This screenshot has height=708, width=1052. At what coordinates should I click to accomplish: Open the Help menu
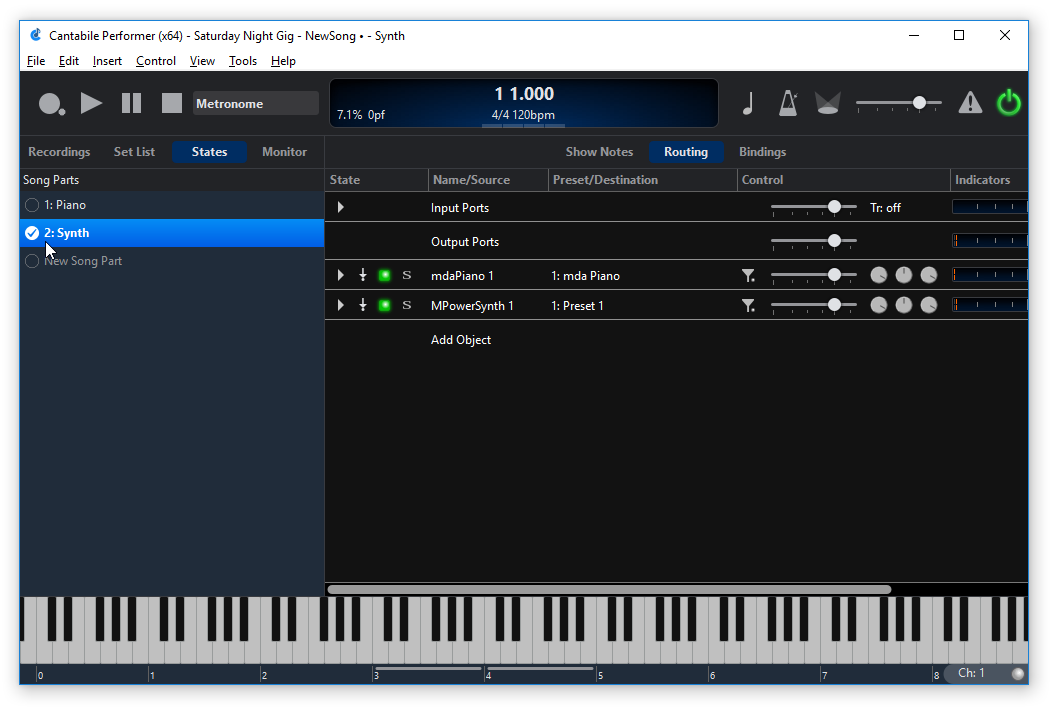[283, 61]
